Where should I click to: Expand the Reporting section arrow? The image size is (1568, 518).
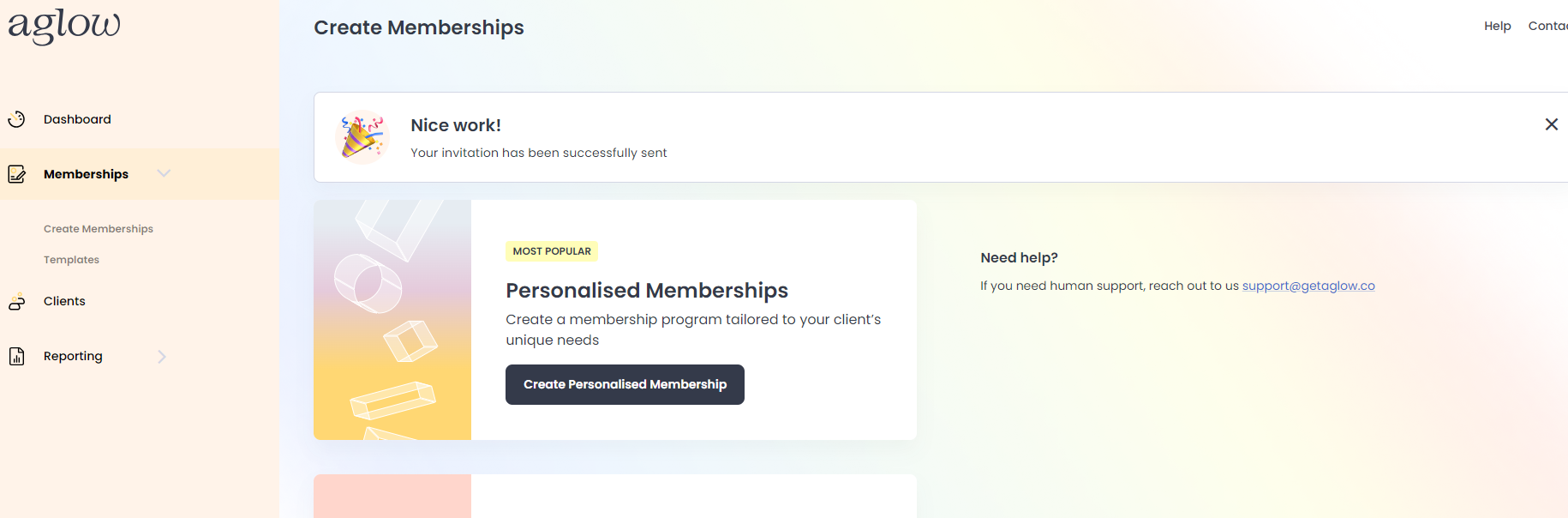click(162, 357)
